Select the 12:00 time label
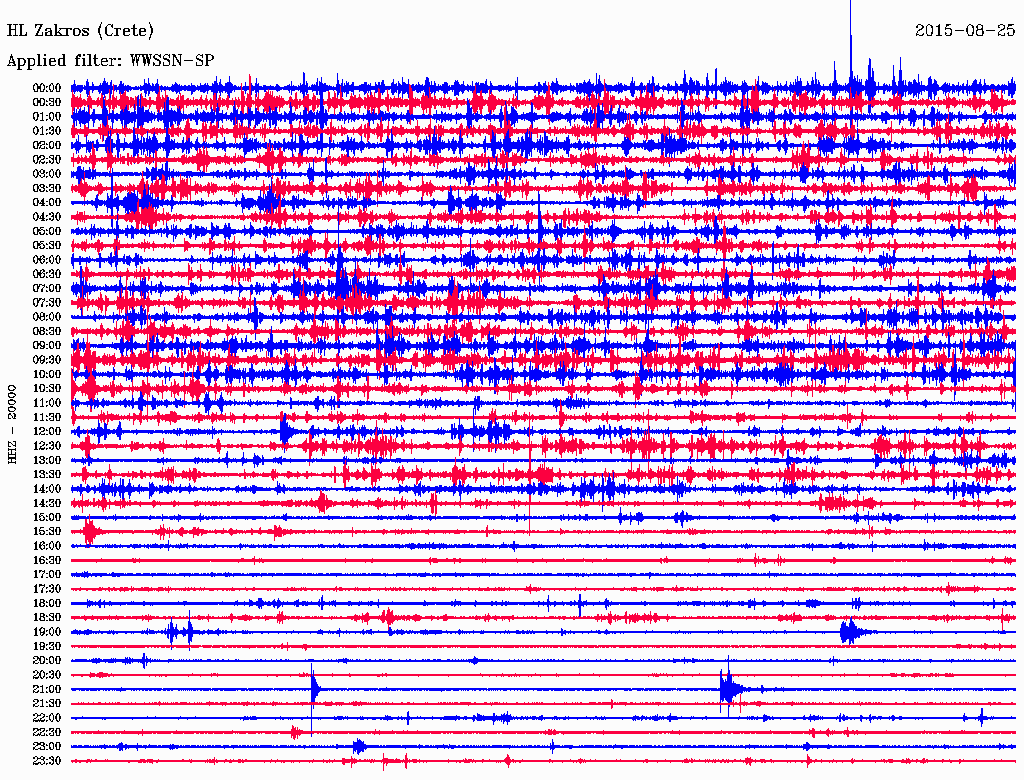1024x780 pixels. click(47, 432)
